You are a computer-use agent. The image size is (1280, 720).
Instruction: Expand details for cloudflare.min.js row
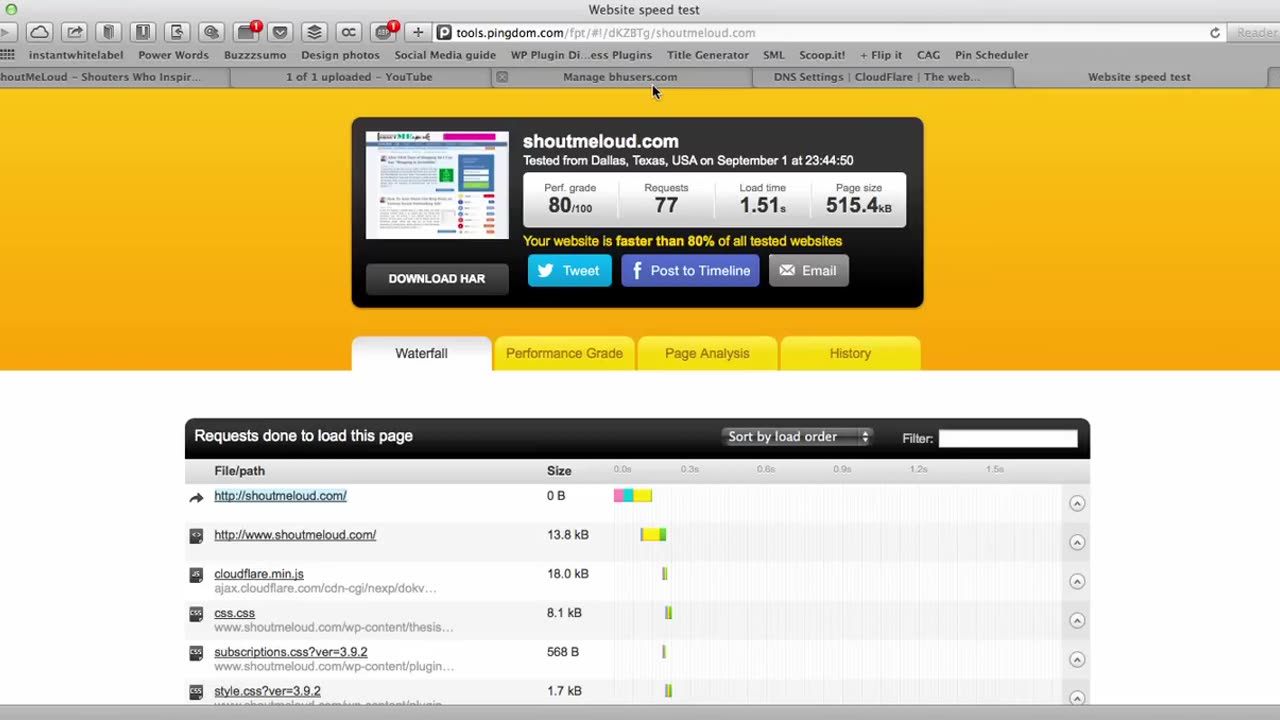[1077, 581]
